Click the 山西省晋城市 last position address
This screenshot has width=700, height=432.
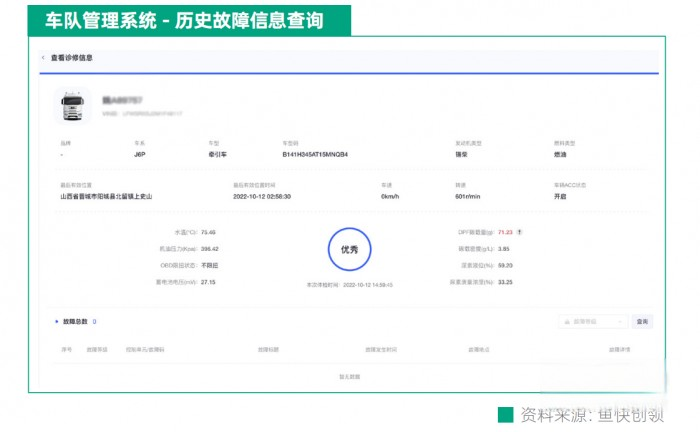[x=106, y=197]
